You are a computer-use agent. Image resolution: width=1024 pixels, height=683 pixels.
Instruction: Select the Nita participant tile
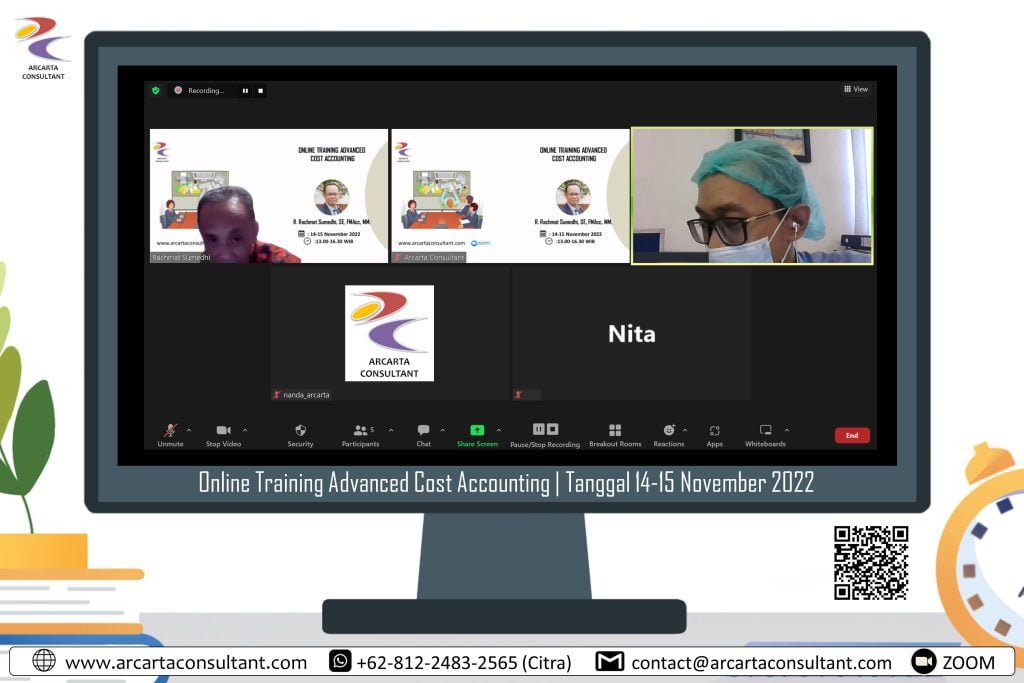coord(631,333)
